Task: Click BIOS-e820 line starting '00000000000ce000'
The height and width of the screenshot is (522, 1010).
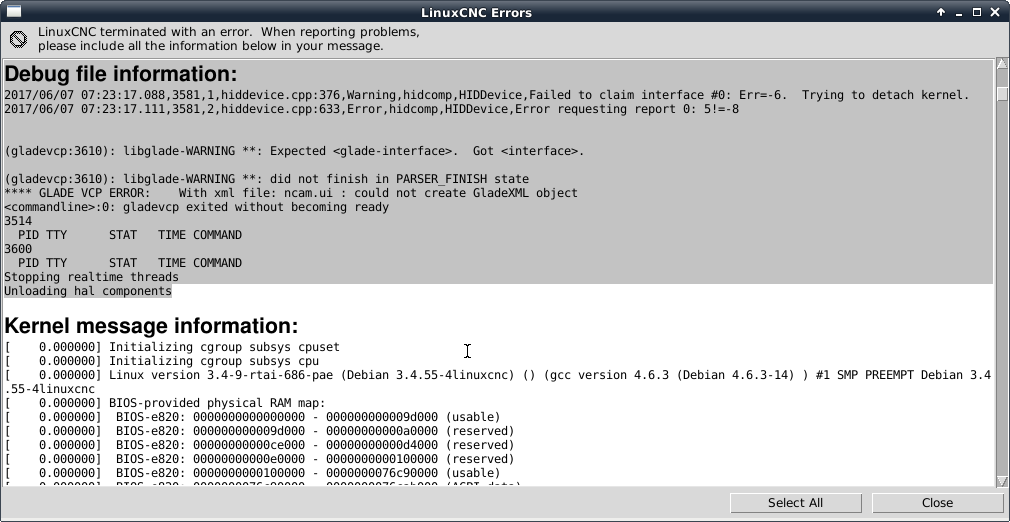Action: click(260, 445)
